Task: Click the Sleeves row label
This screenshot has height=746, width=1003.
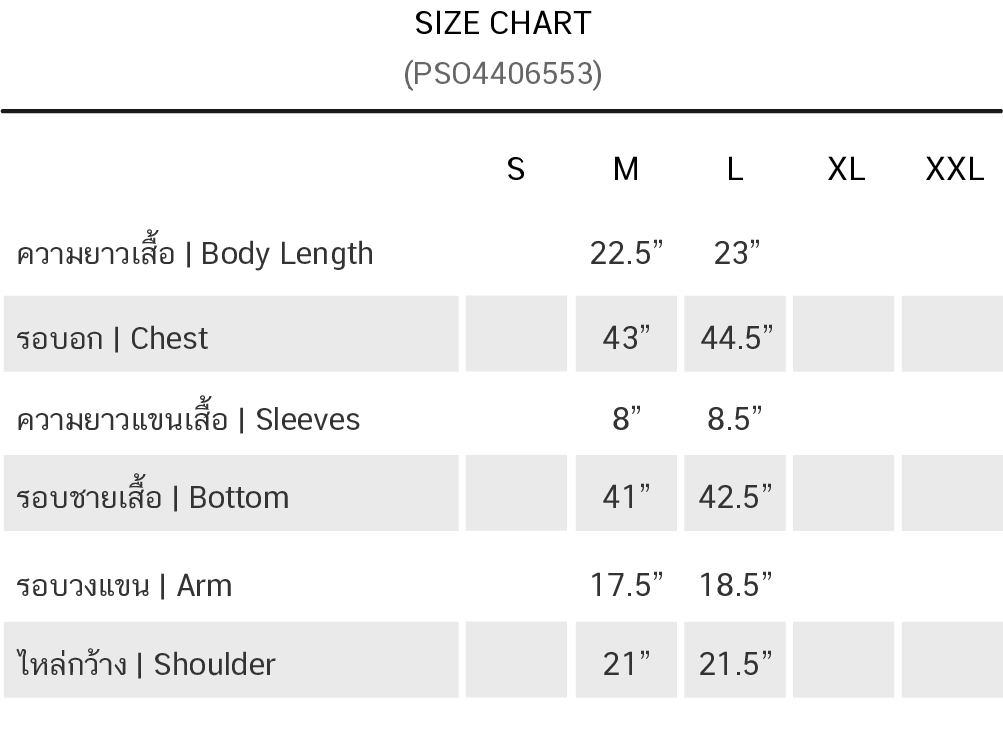Action: pos(188,419)
